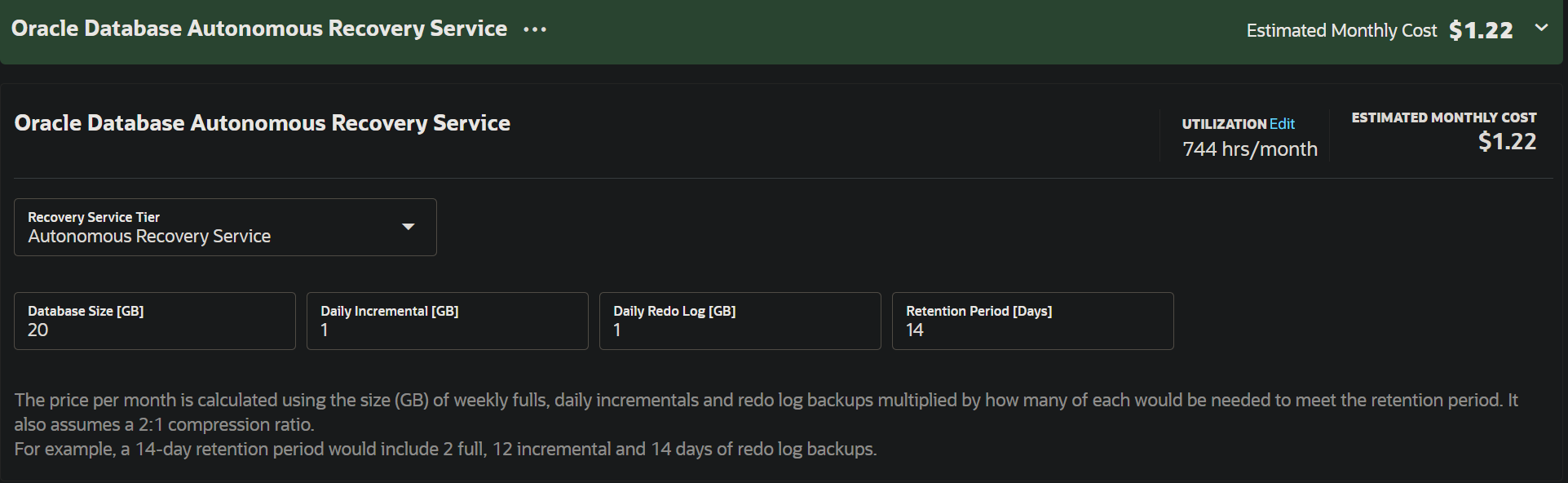Viewport: 1568px width, 483px height.
Task: Click the $1.22 value under Estimated Monthly Cost
Action: (x=1507, y=142)
